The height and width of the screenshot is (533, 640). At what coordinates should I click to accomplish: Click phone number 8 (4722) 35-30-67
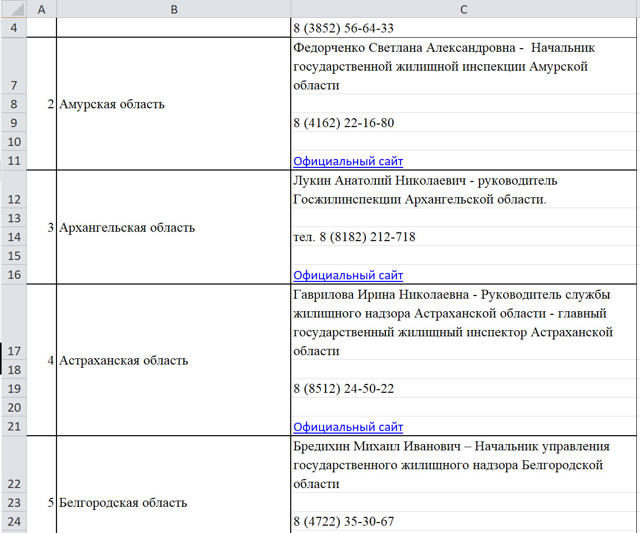click(x=344, y=522)
